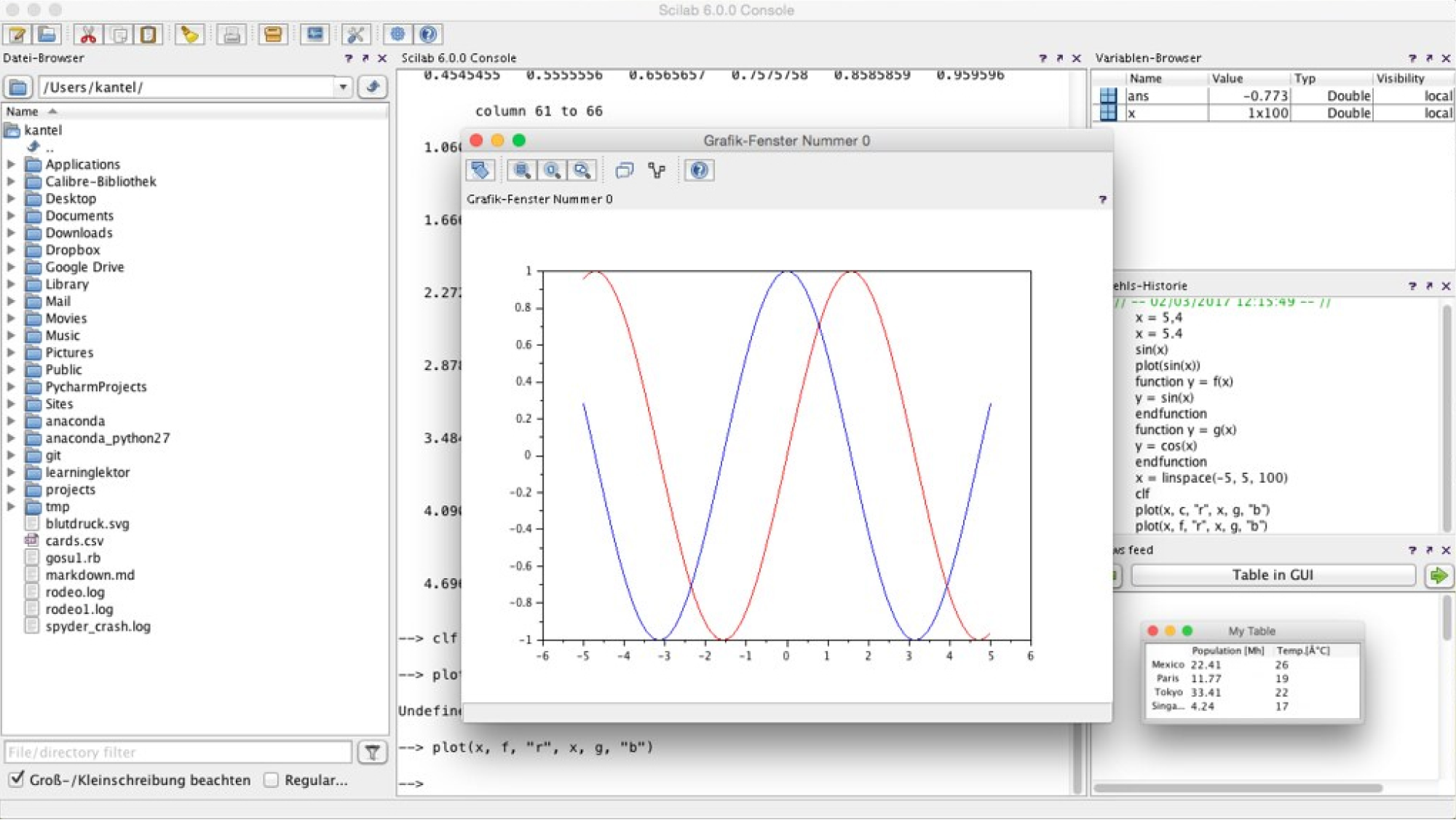Open help icon in graphics window toolbar
The width and height of the screenshot is (1456, 820).
pos(699,170)
